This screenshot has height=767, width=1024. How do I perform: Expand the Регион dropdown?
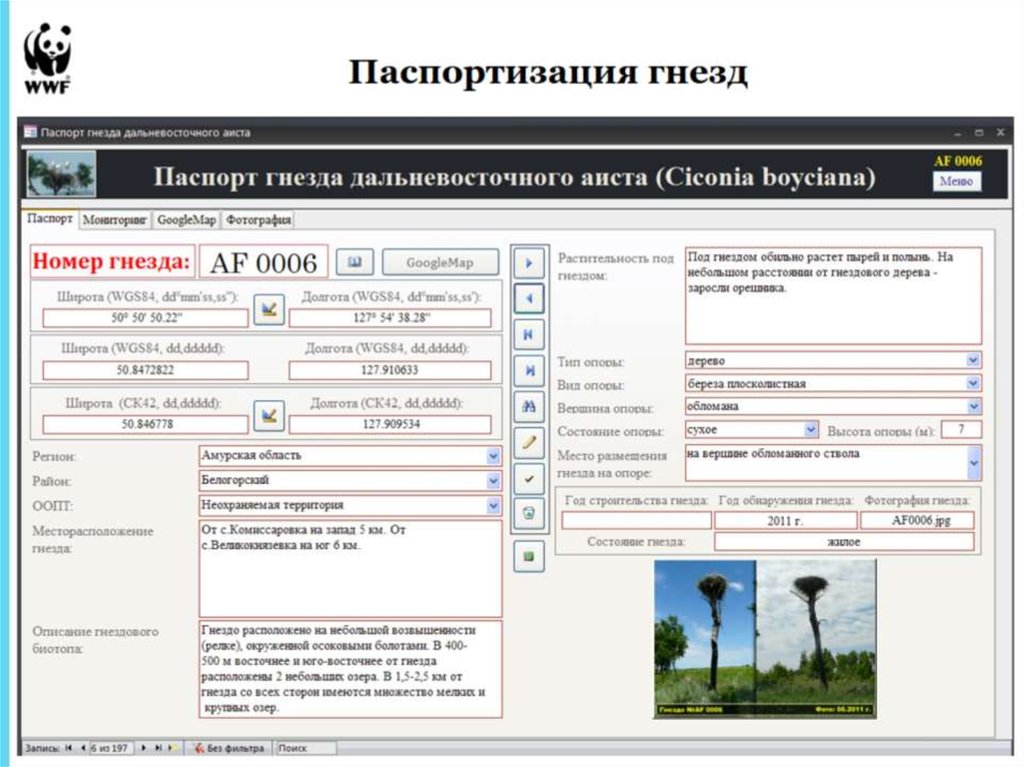(x=493, y=456)
